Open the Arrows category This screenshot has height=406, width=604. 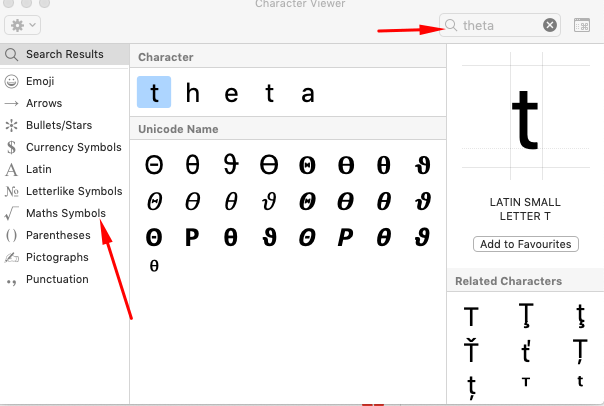44,103
